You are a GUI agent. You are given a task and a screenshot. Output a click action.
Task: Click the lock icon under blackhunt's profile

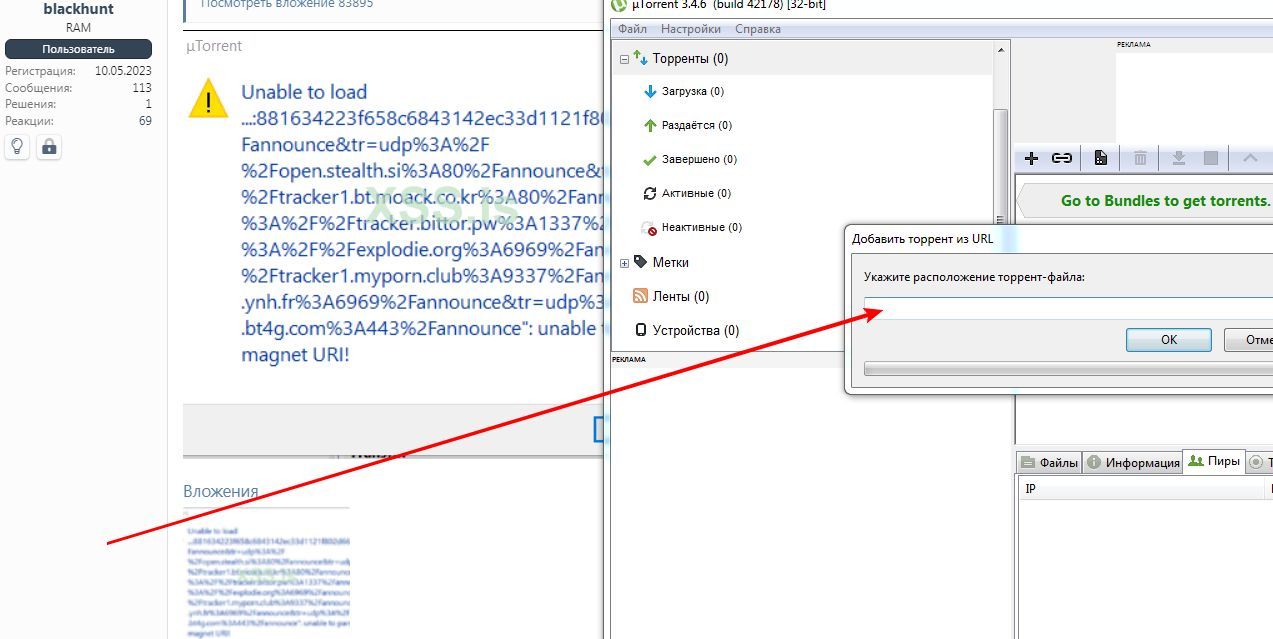tap(49, 147)
